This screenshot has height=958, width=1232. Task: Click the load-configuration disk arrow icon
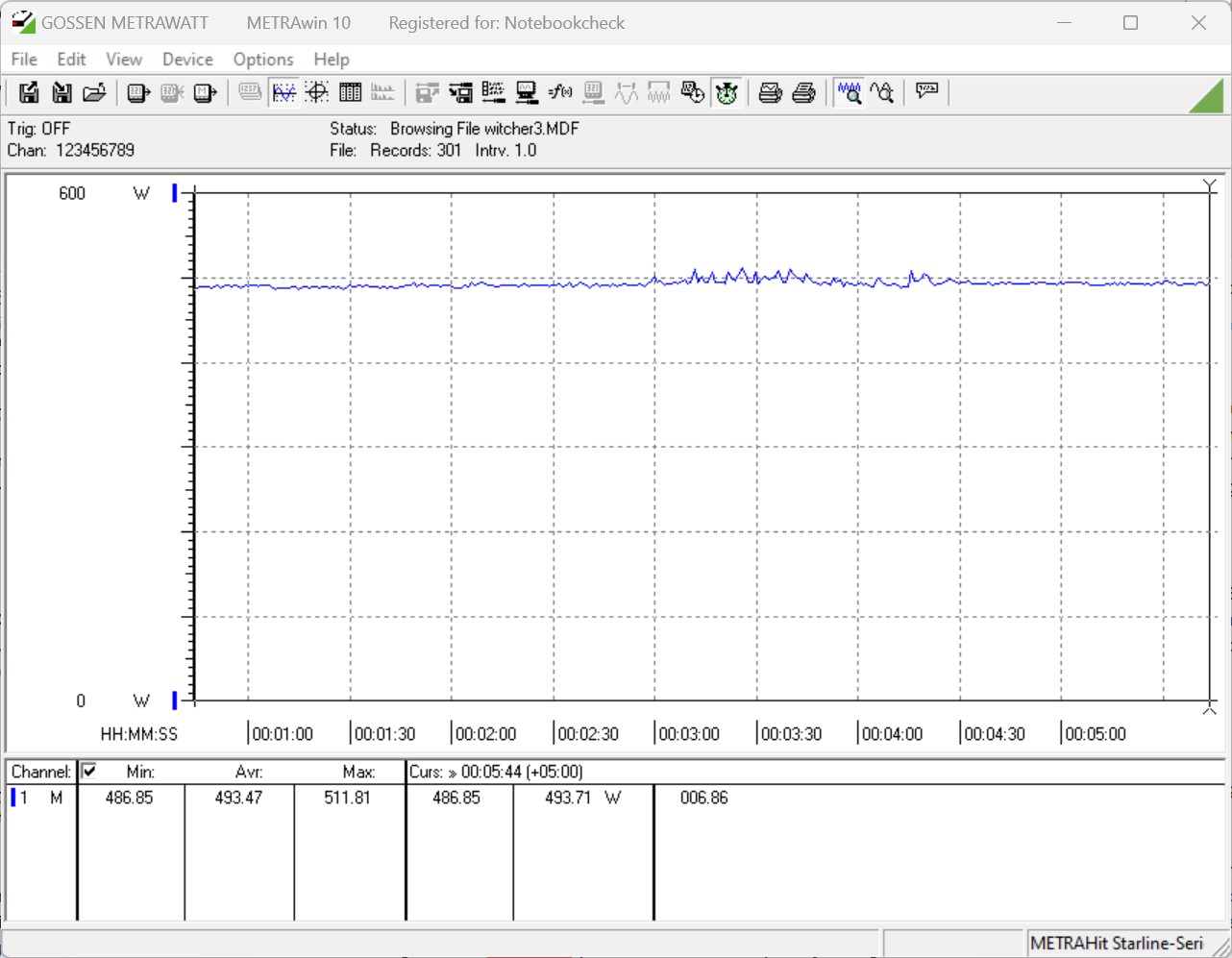[460, 92]
